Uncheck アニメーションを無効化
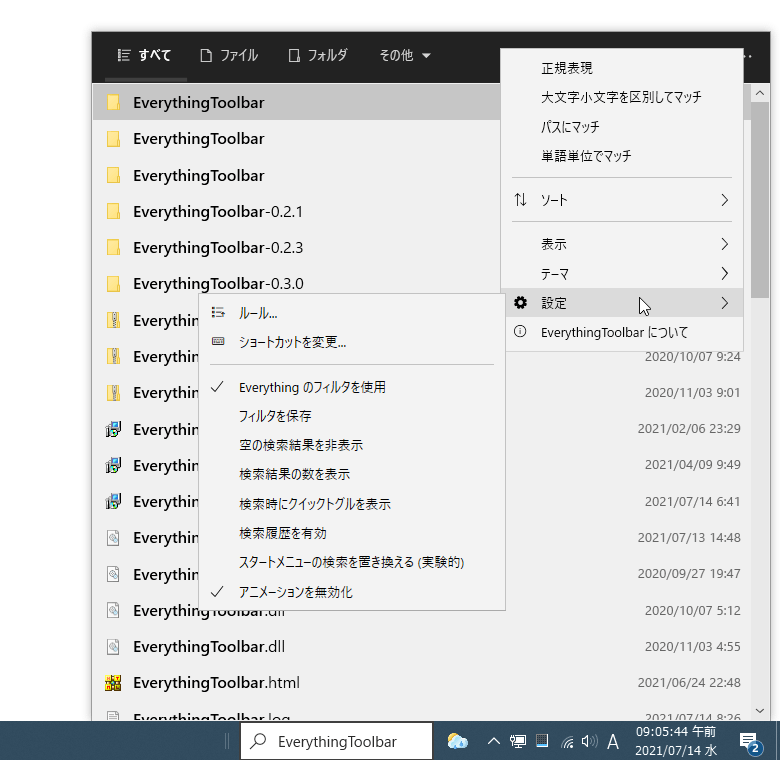This screenshot has width=780, height=760. point(352,592)
